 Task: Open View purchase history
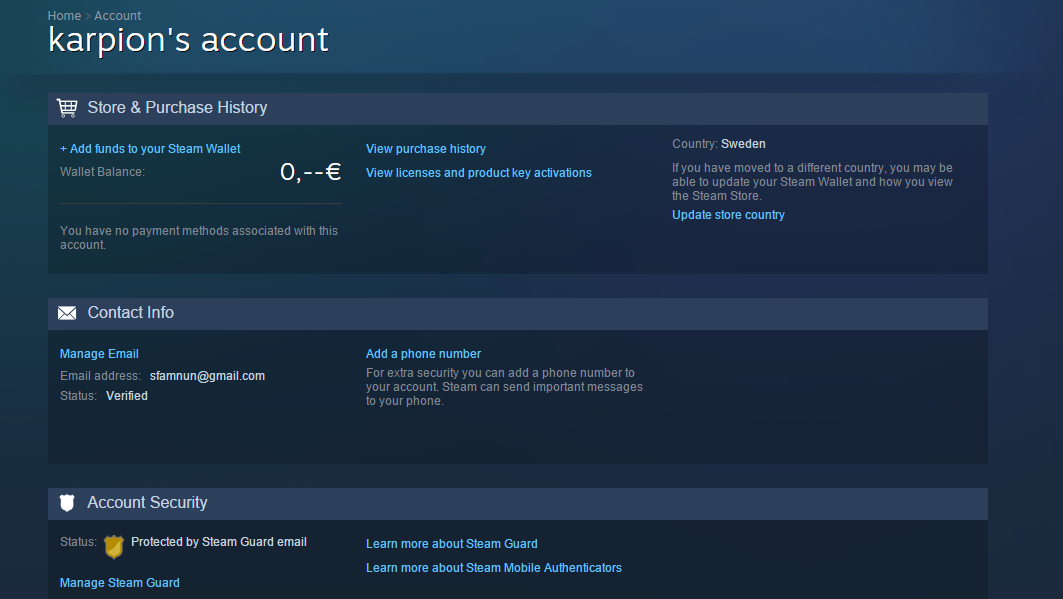425,149
